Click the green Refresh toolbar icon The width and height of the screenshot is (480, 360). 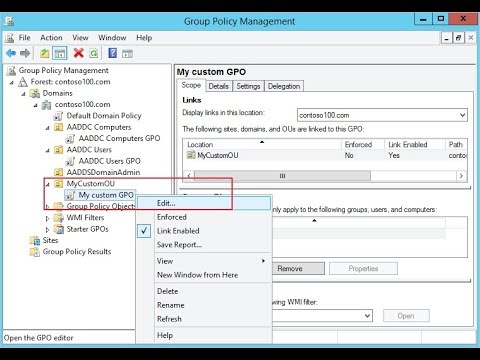tap(94, 53)
